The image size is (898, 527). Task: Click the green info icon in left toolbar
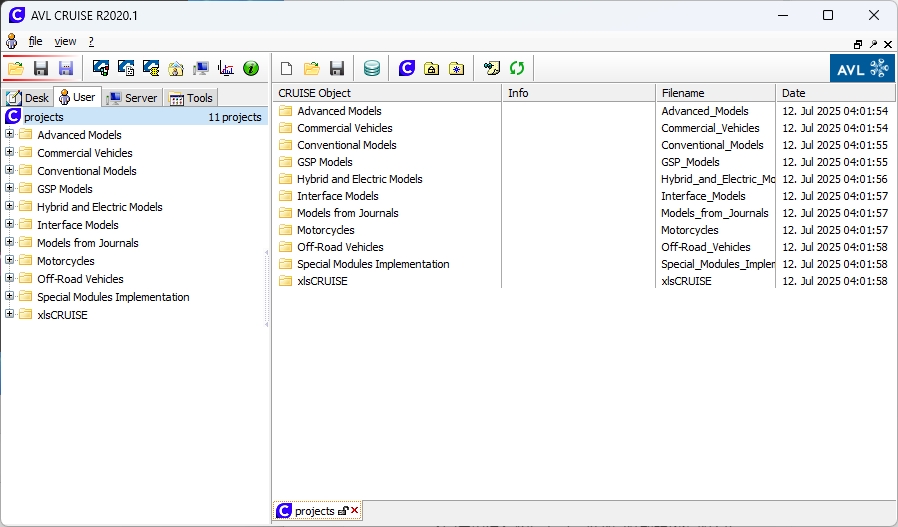pos(251,69)
